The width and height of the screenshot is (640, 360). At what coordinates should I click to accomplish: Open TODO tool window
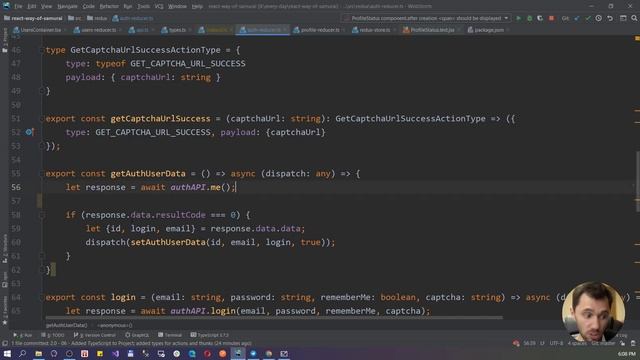53,335
